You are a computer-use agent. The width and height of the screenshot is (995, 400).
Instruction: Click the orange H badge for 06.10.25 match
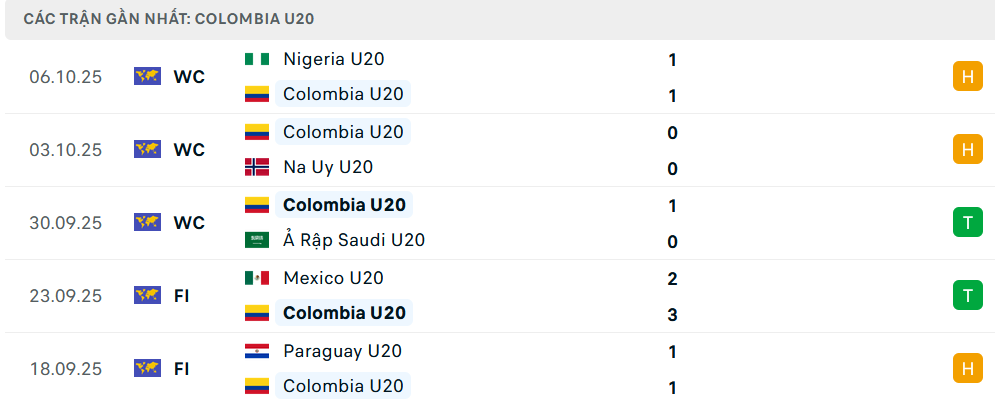(x=967, y=76)
